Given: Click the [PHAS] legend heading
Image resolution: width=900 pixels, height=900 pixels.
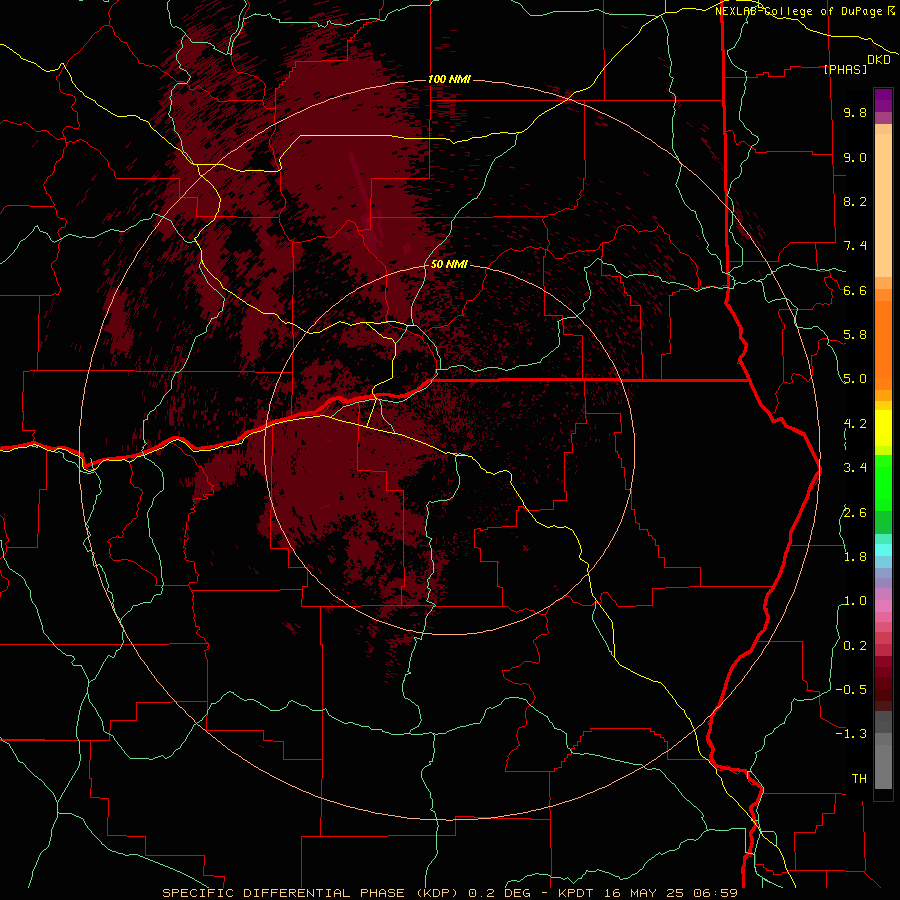Looking at the screenshot, I should coord(845,69).
